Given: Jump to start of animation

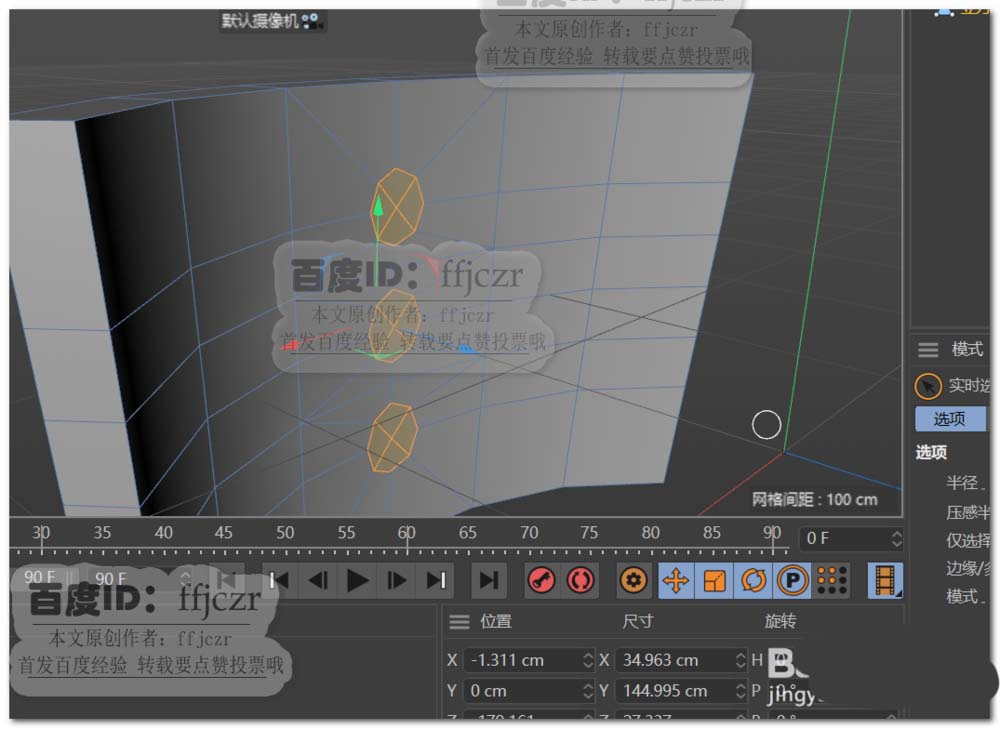Looking at the screenshot, I should (279, 580).
